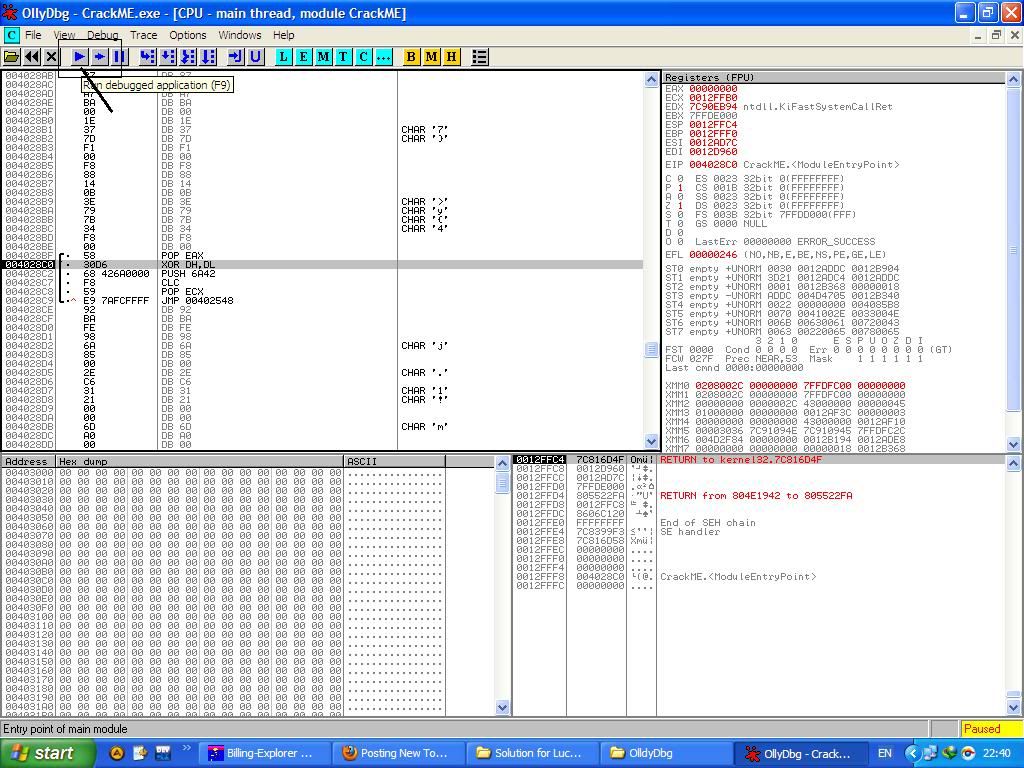Click the Open executable folder icon
The height and width of the screenshot is (768, 1024).
point(11,57)
